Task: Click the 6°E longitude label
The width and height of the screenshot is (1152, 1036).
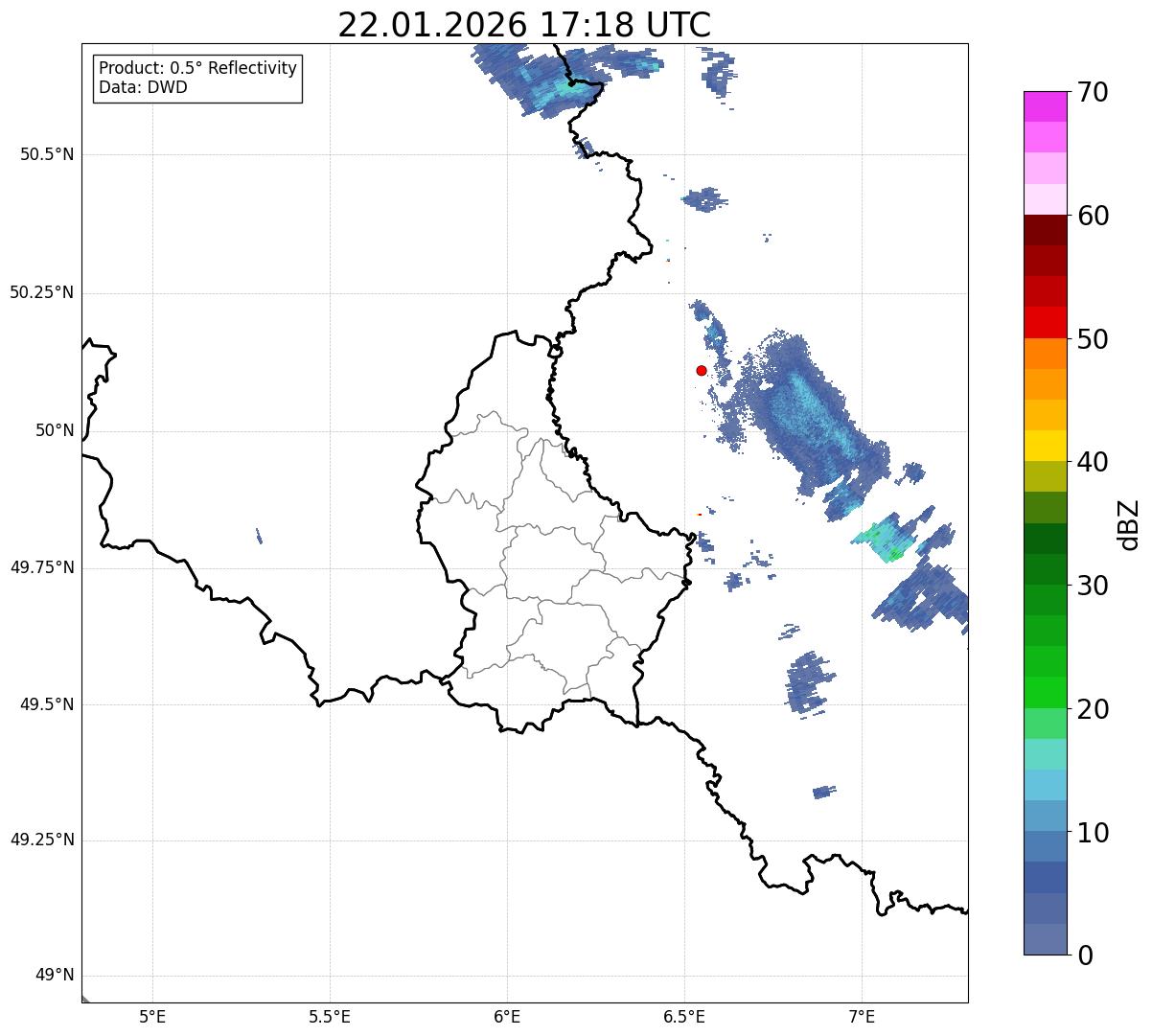Action: pyautogui.click(x=507, y=1016)
